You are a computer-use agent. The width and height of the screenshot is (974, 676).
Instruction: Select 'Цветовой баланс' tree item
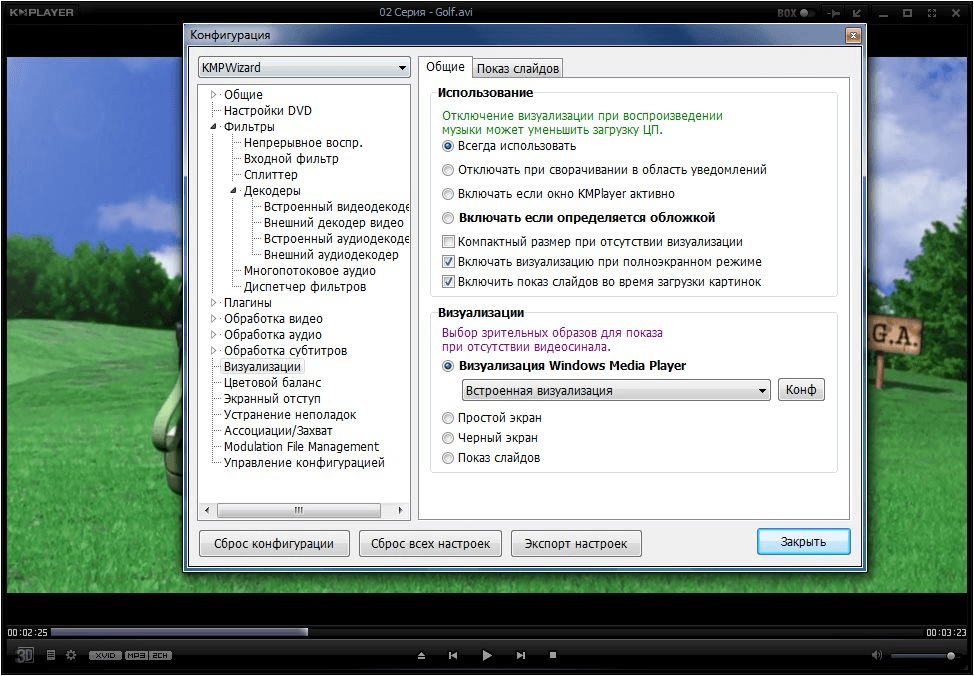pos(272,383)
